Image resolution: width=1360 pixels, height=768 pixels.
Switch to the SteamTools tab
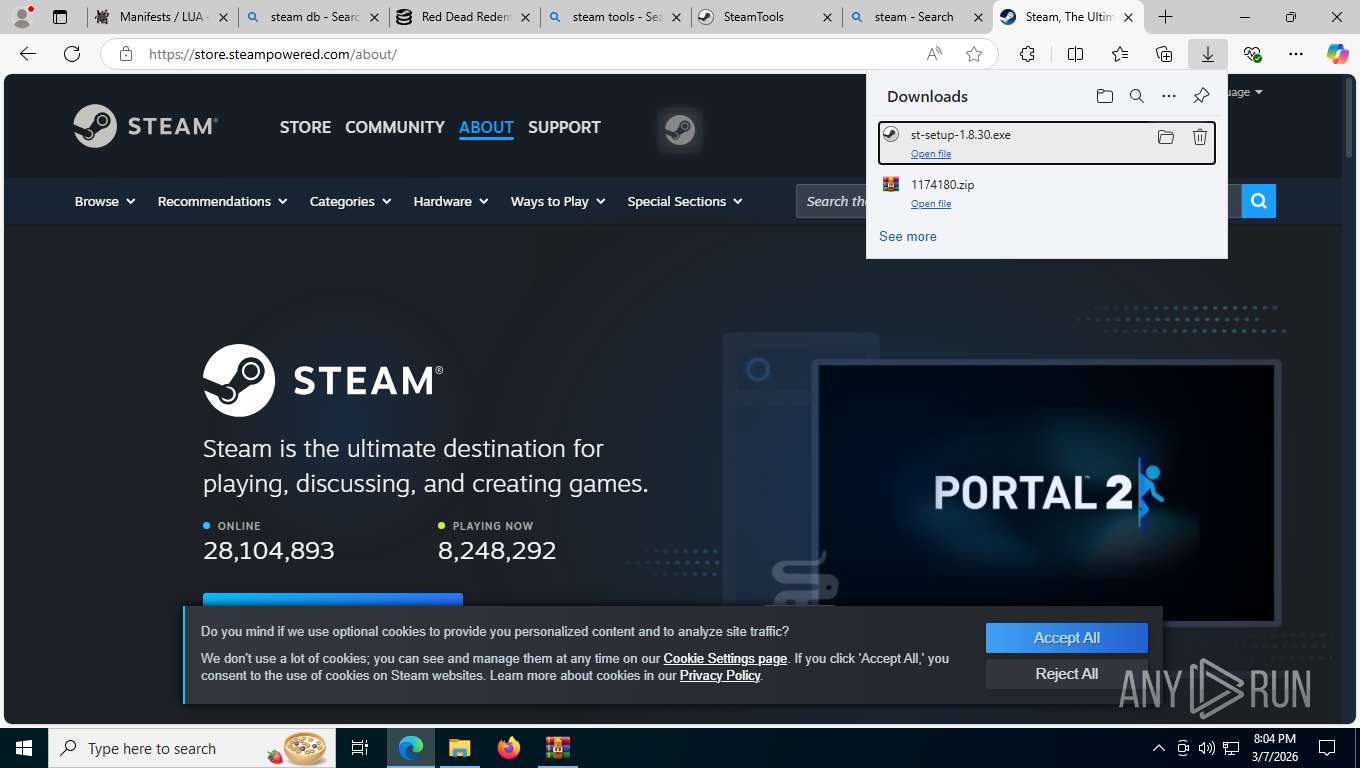[x=766, y=17]
